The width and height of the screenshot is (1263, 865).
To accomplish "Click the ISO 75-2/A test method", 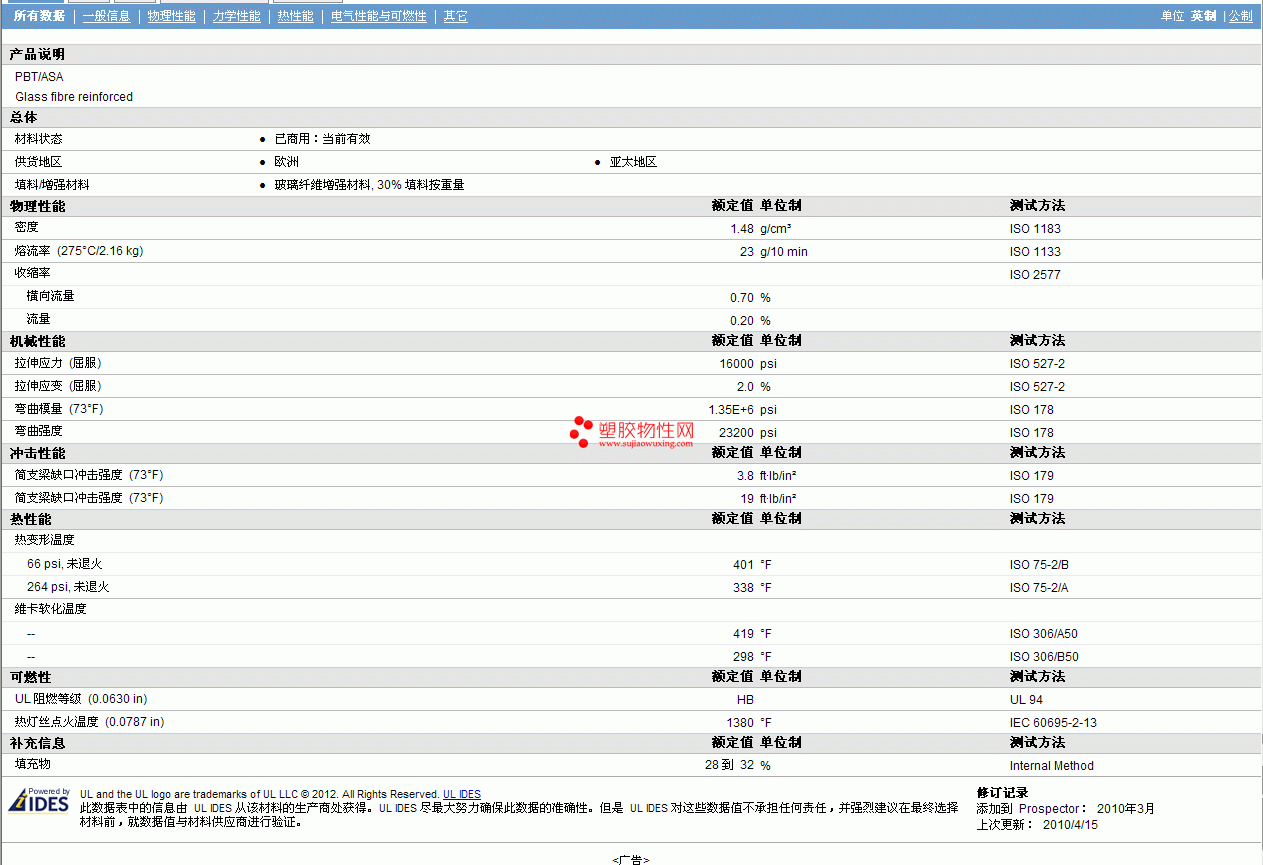I will coord(1039,587).
